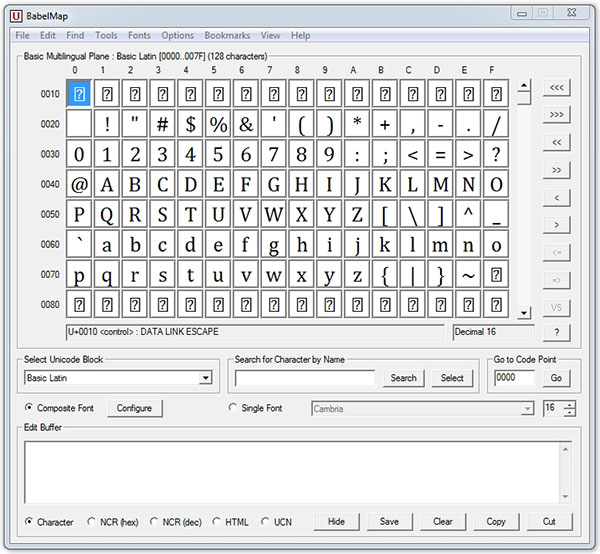Click the Search for Character by Name field

[305, 378]
